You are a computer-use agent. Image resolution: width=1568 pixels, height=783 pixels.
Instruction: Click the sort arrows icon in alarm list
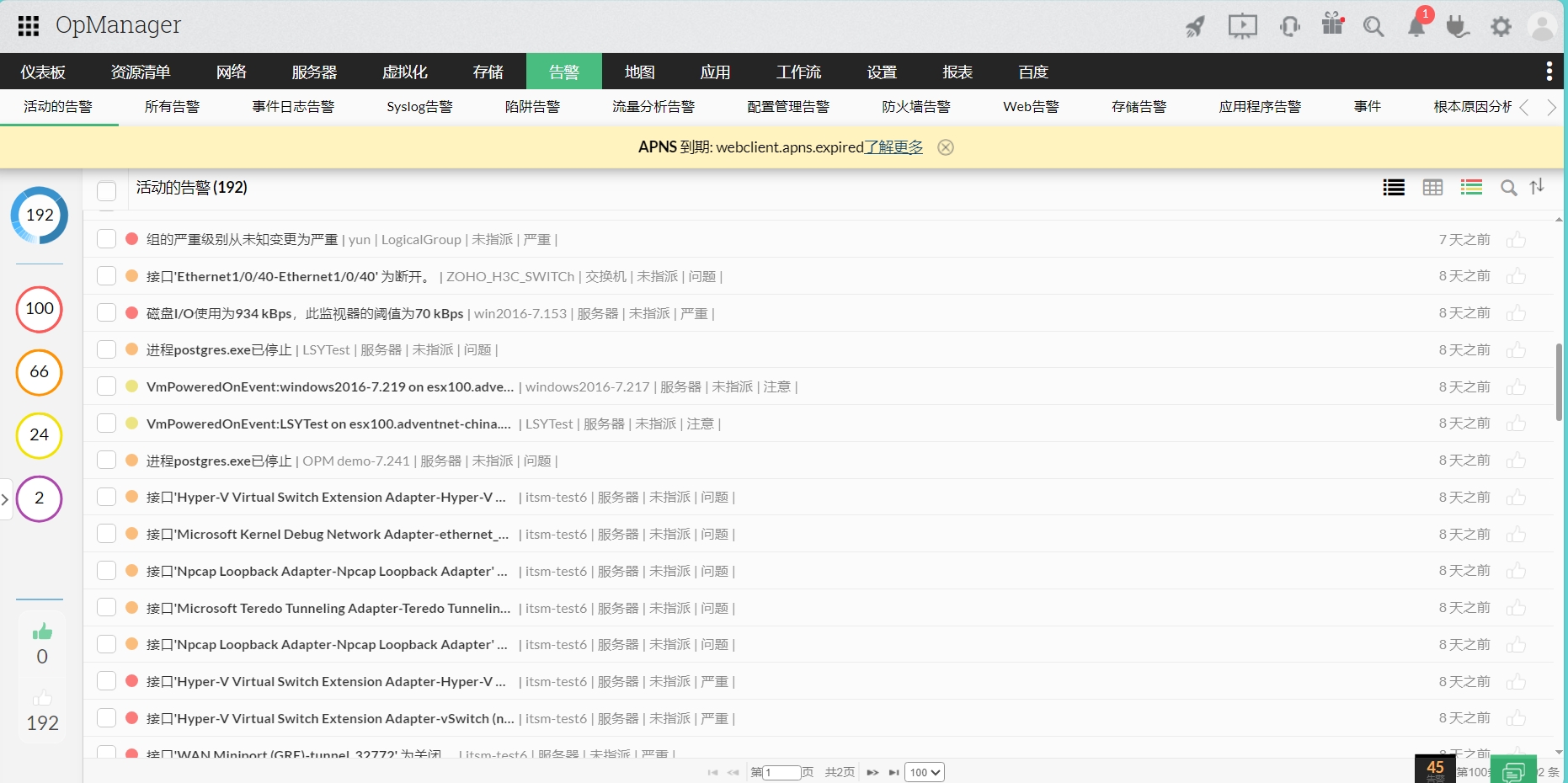click(x=1537, y=187)
